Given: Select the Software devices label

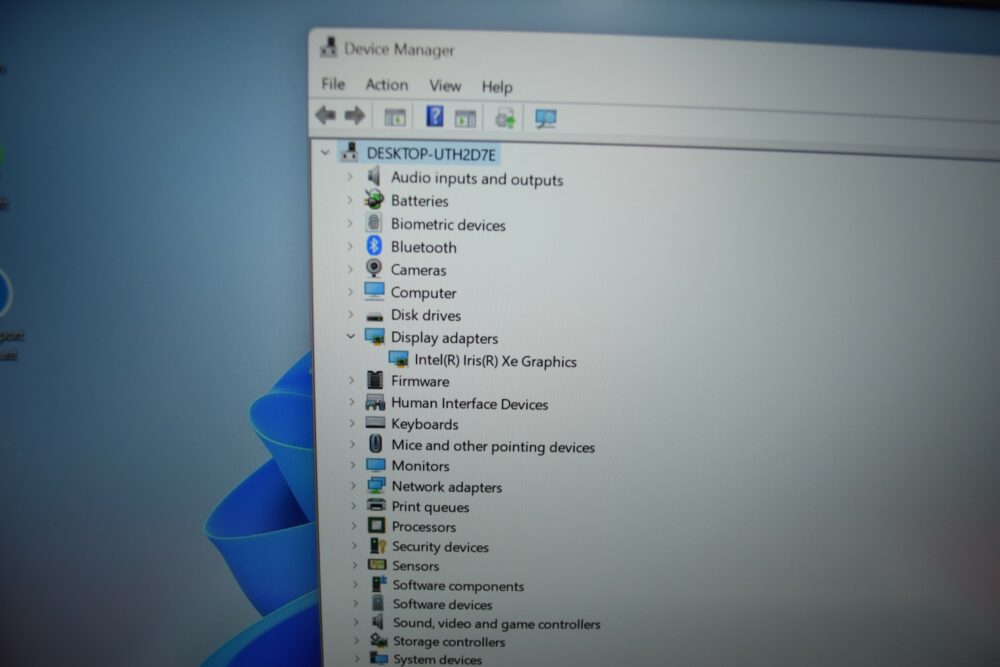Looking at the screenshot, I should (443, 604).
